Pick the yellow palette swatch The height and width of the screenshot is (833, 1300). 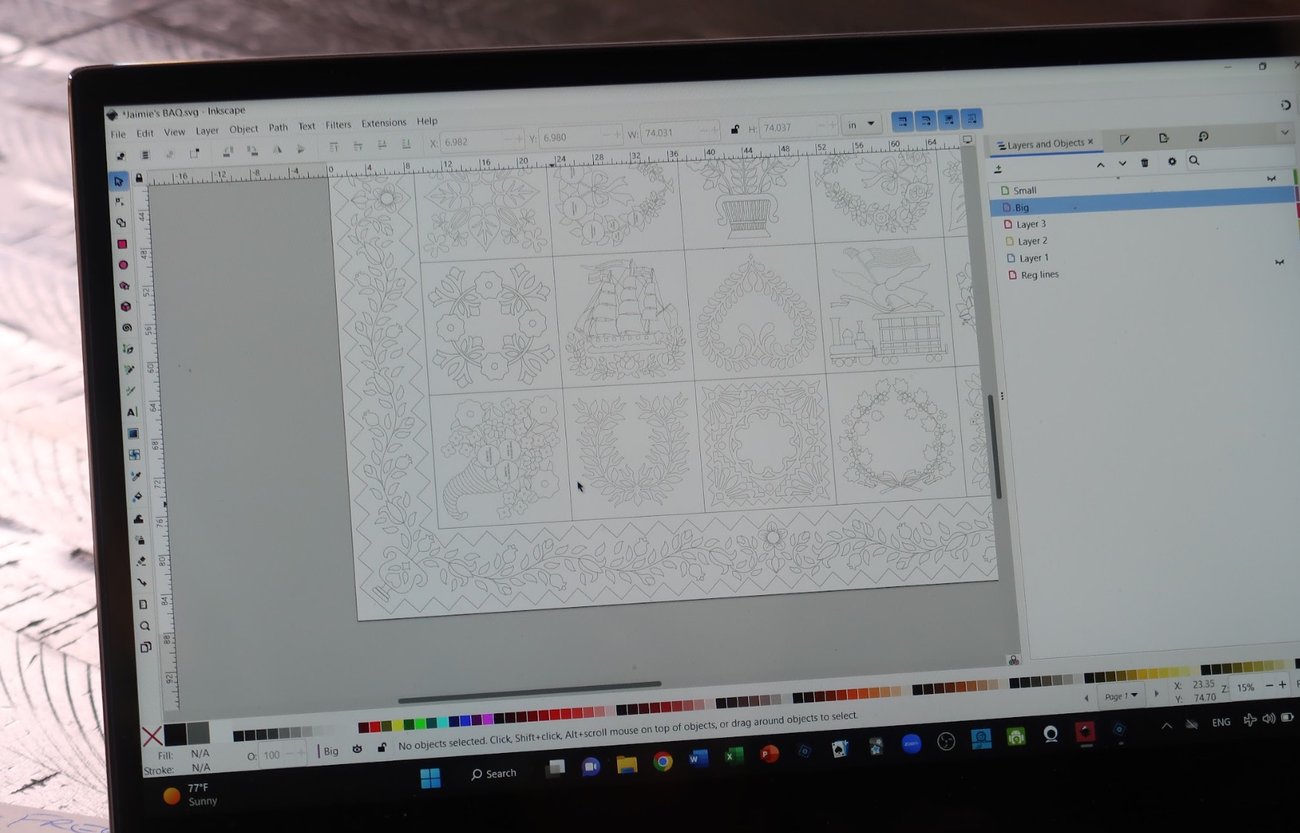click(x=397, y=725)
